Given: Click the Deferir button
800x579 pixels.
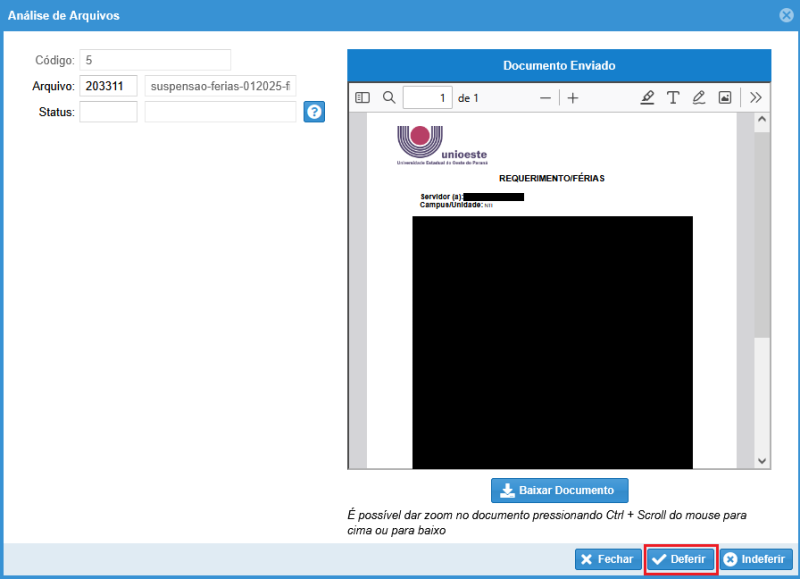Looking at the screenshot, I should (680, 559).
